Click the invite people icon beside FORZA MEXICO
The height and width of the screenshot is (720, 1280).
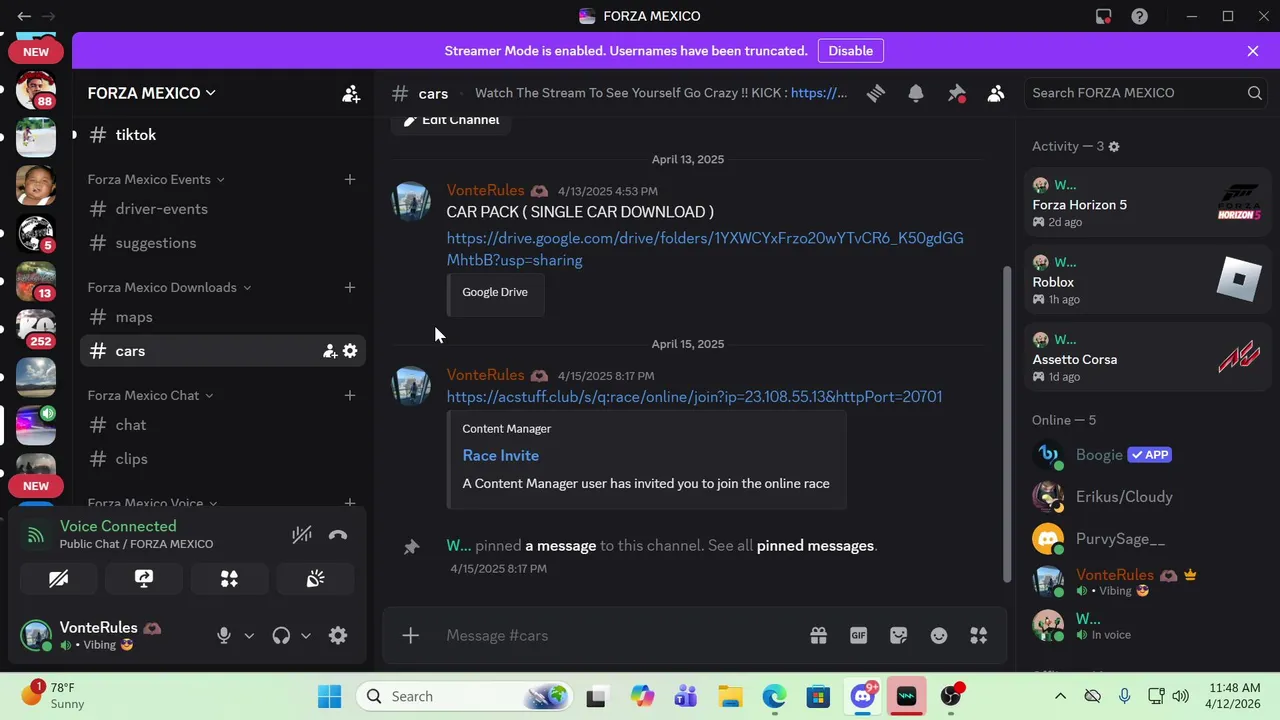pyautogui.click(x=351, y=93)
